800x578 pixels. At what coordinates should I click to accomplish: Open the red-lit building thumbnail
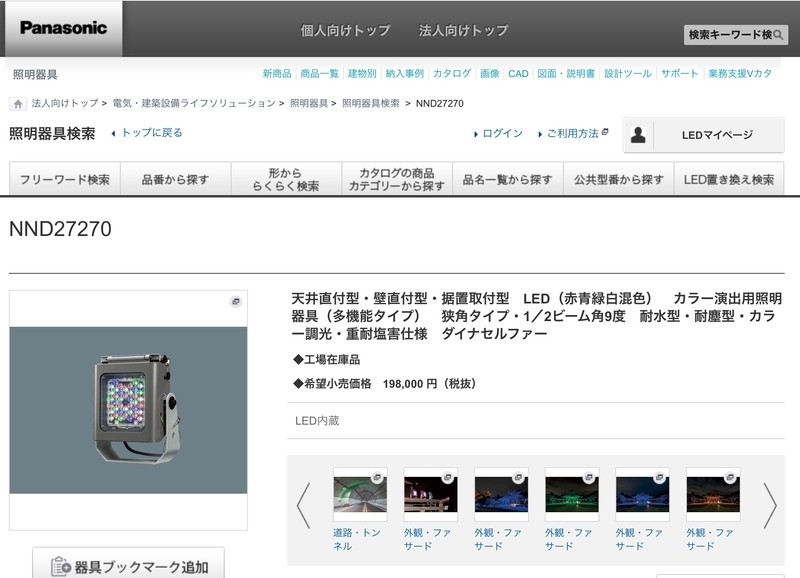coord(713,494)
